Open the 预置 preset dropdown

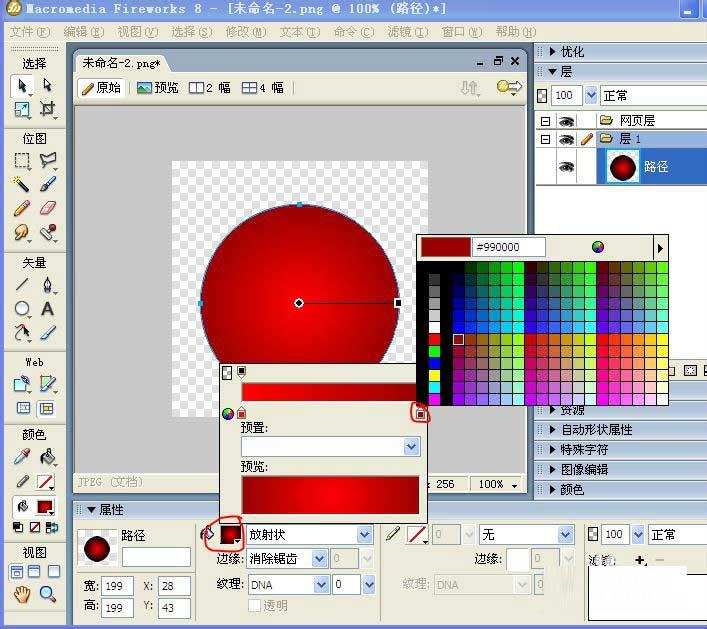[411, 447]
